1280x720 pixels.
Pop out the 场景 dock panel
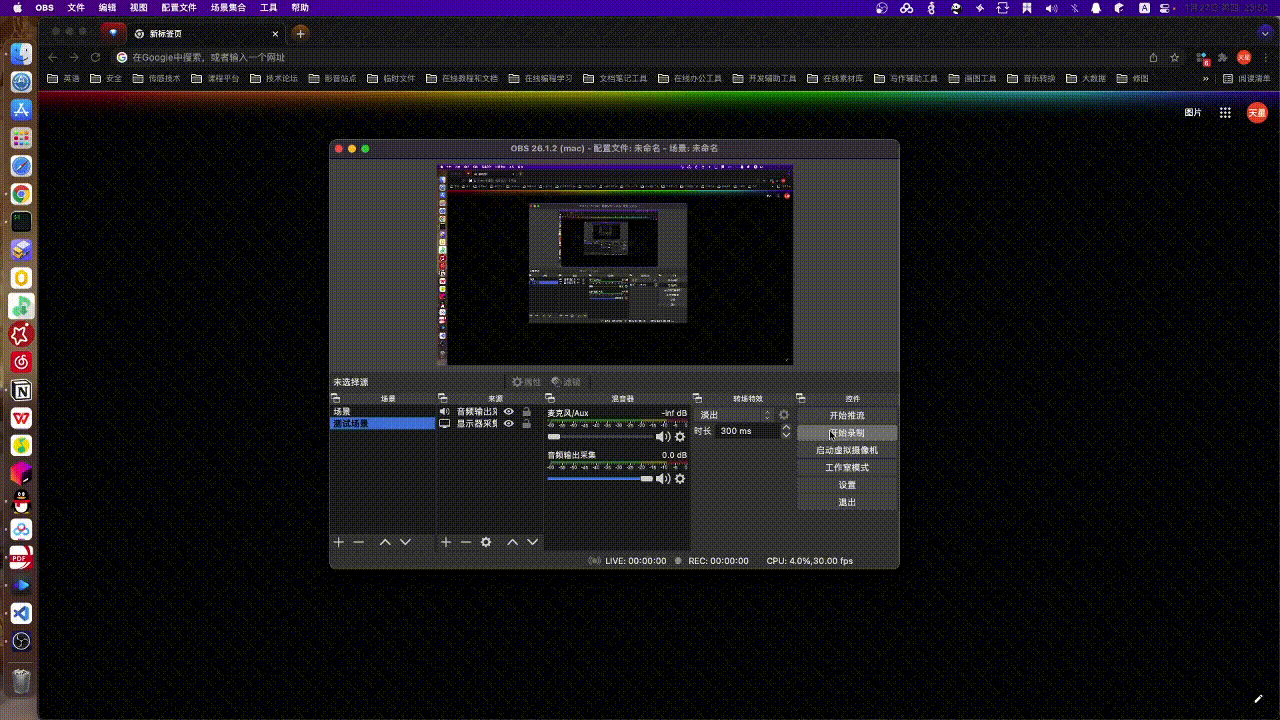335,398
